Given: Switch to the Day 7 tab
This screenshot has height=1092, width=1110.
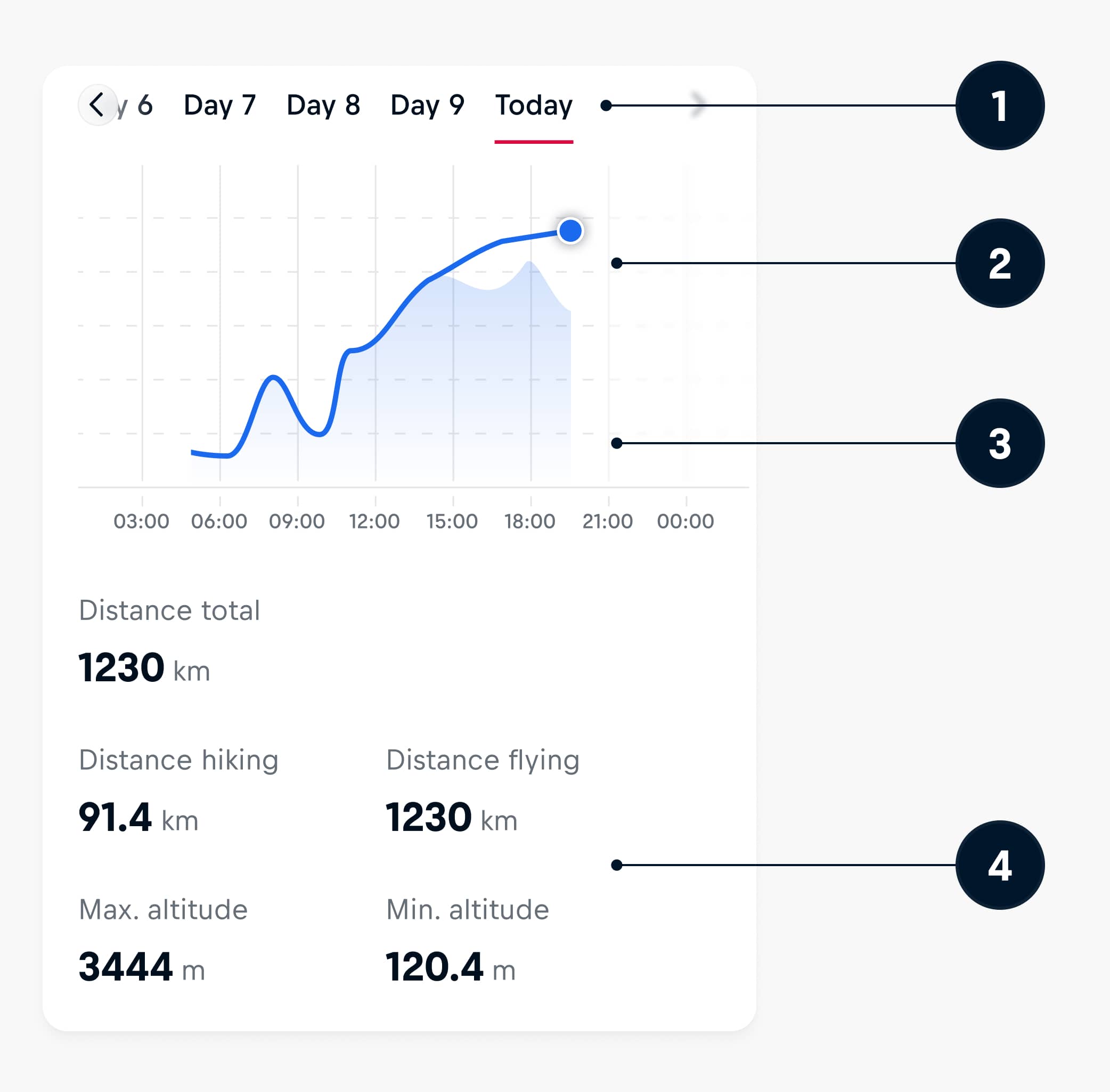Looking at the screenshot, I should coord(219,105).
